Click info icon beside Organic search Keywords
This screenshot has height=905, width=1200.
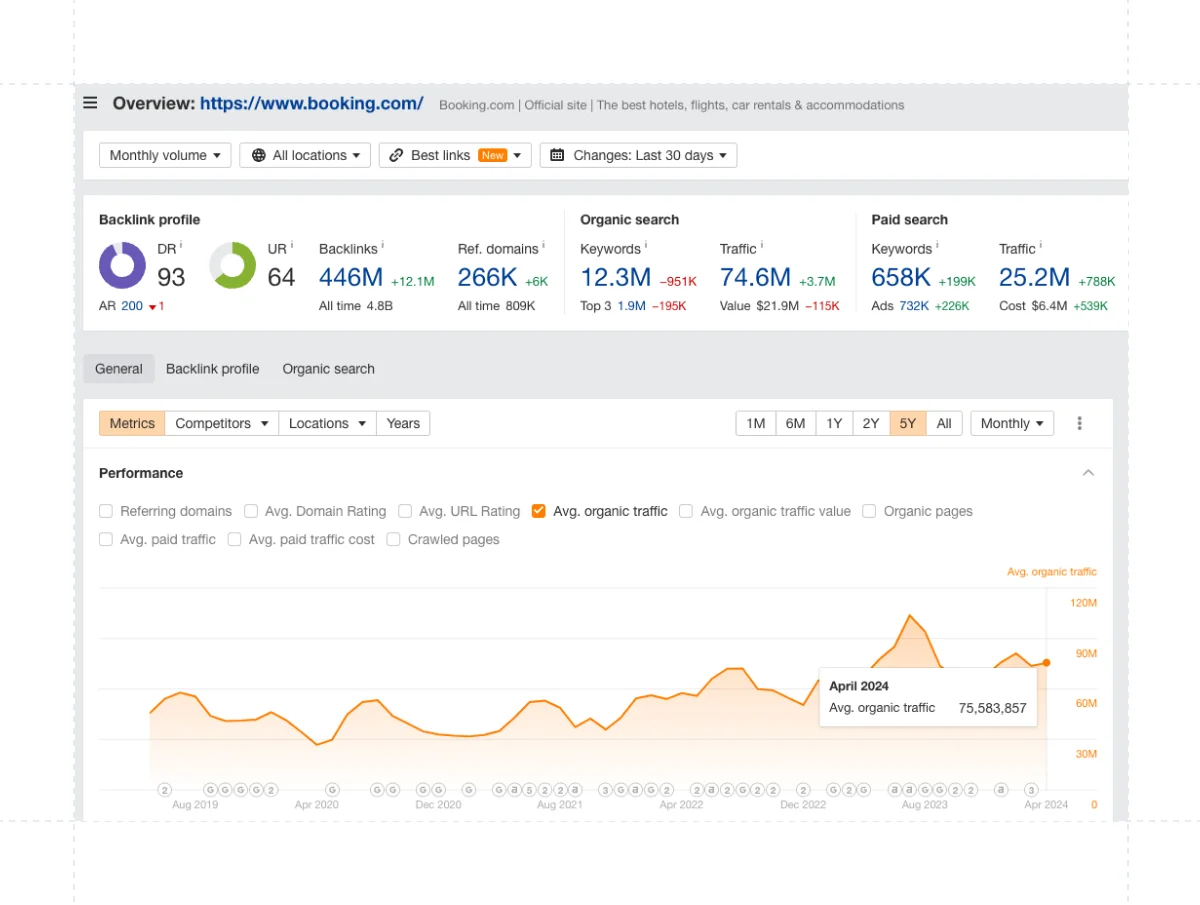[645, 245]
